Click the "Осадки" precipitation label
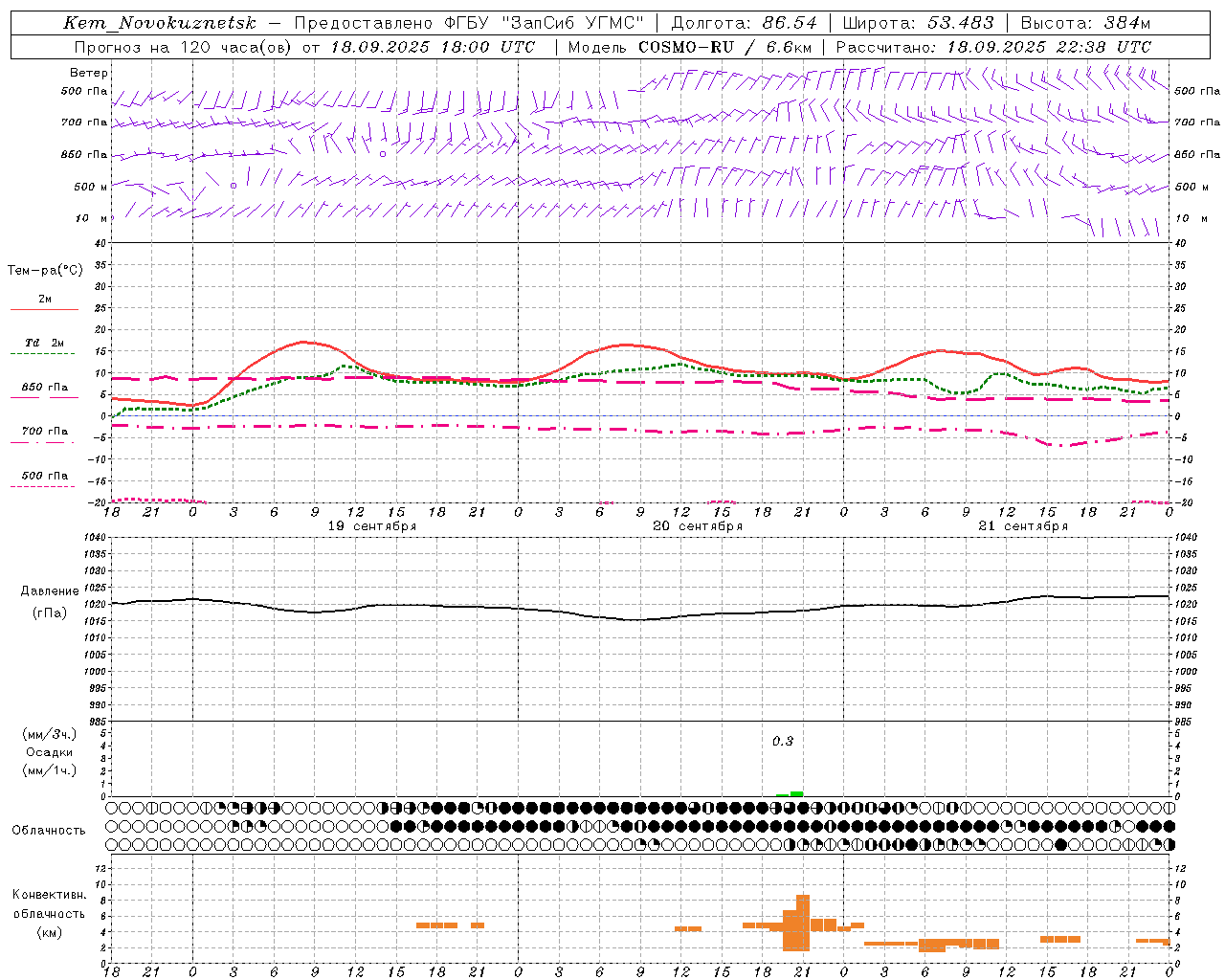 [x=50, y=752]
